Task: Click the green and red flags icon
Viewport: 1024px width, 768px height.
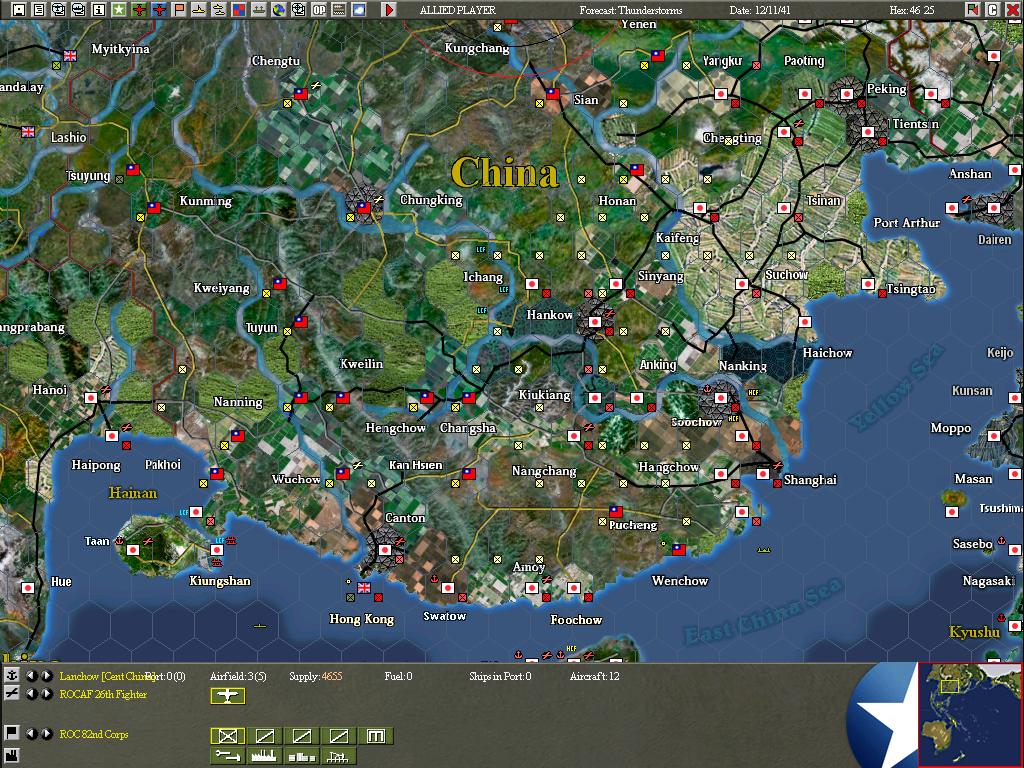Action: coord(973,9)
